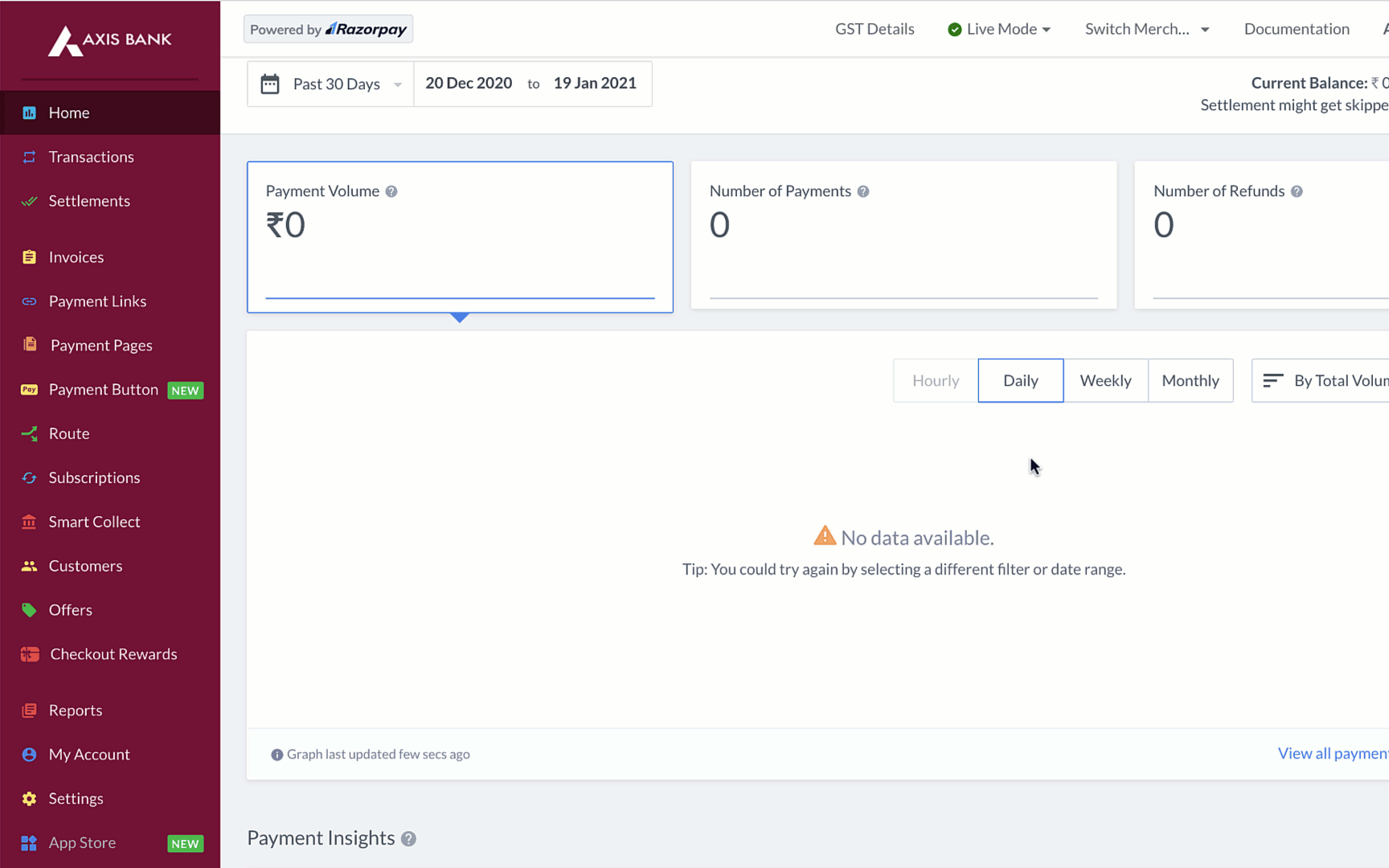Viewport: 1389px width, 868px height.
Task: Click the Payment Insights help icon
Action: pyautogui.click(x=408, y=839)
